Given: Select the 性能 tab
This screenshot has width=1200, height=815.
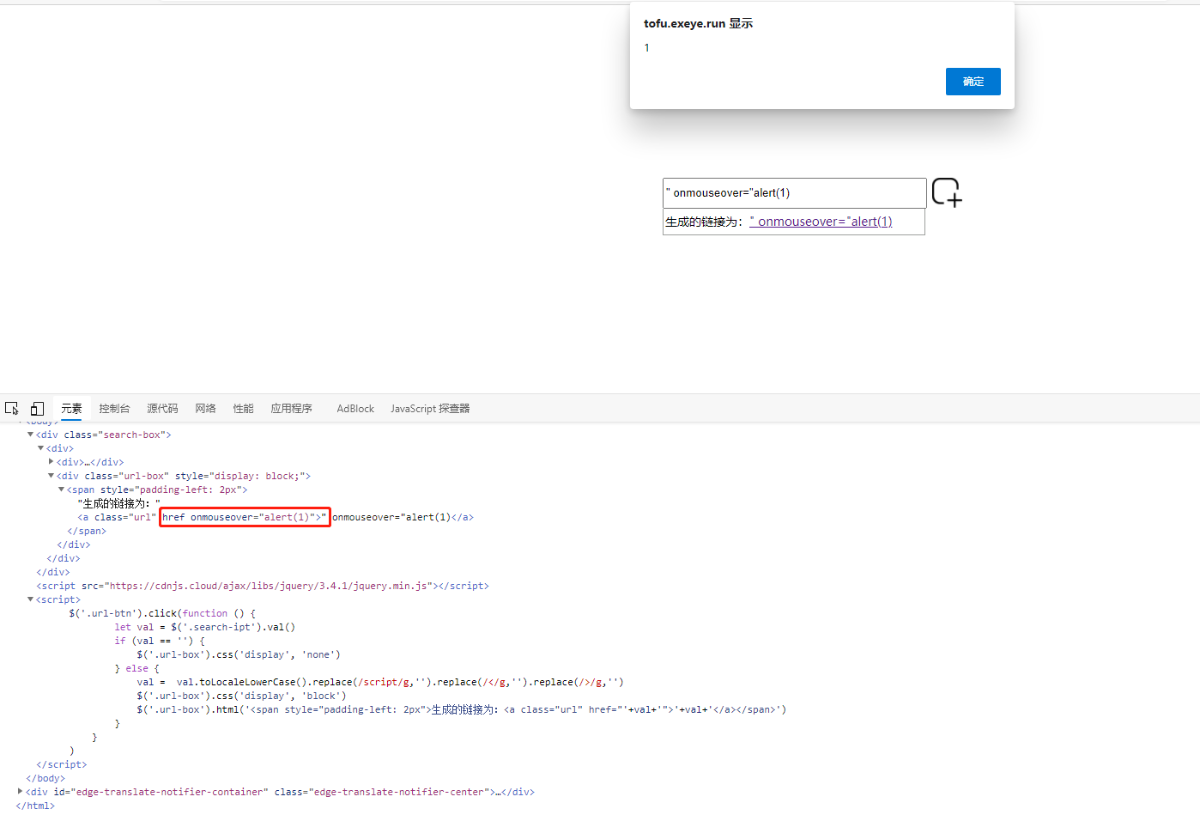Looking at the screenshot, I should click(x=243, y=408).
